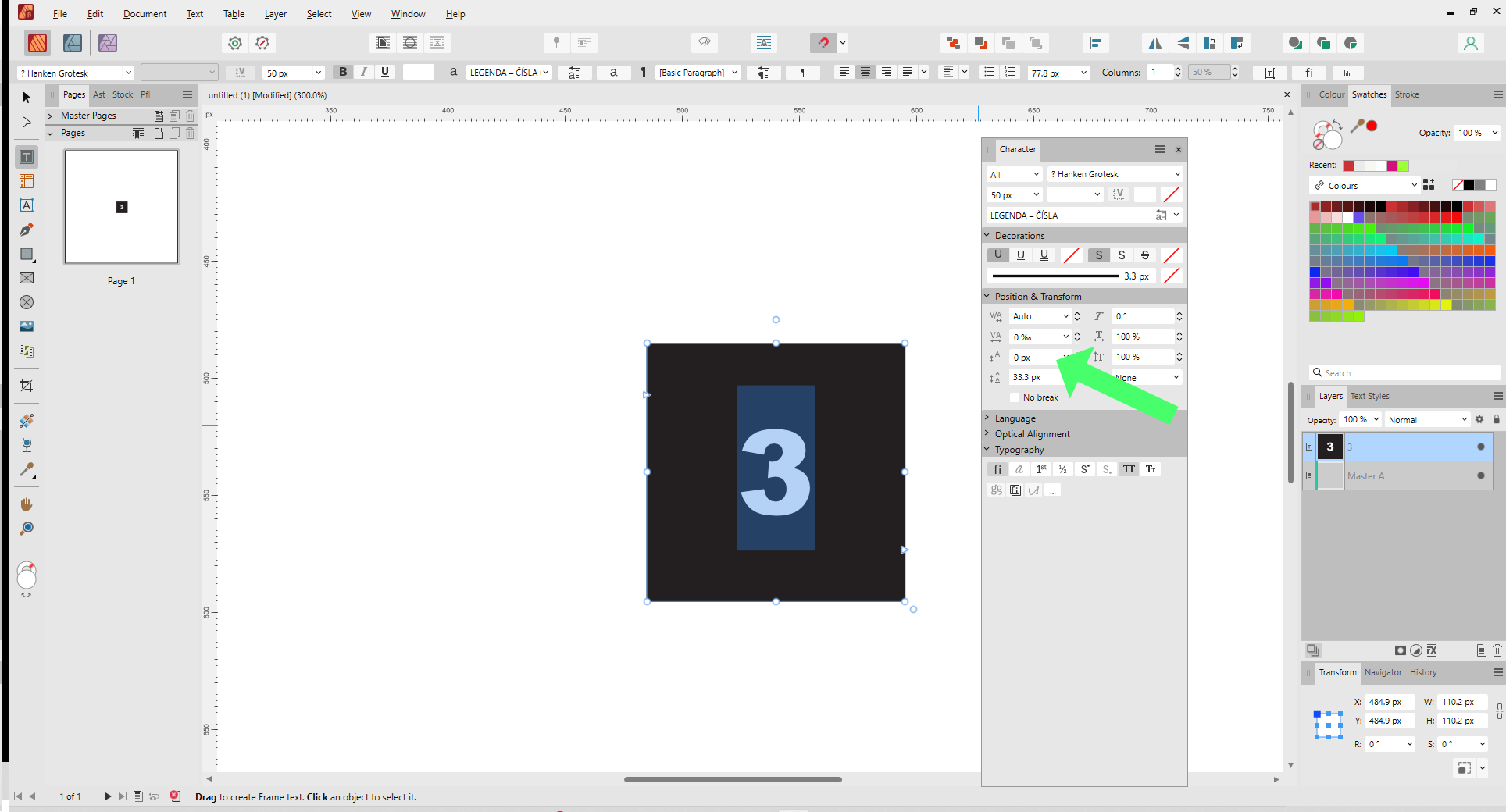Expand the Optical Alignment section
Viewport: 1506px width, 812px height.
[x=987, y=433]
